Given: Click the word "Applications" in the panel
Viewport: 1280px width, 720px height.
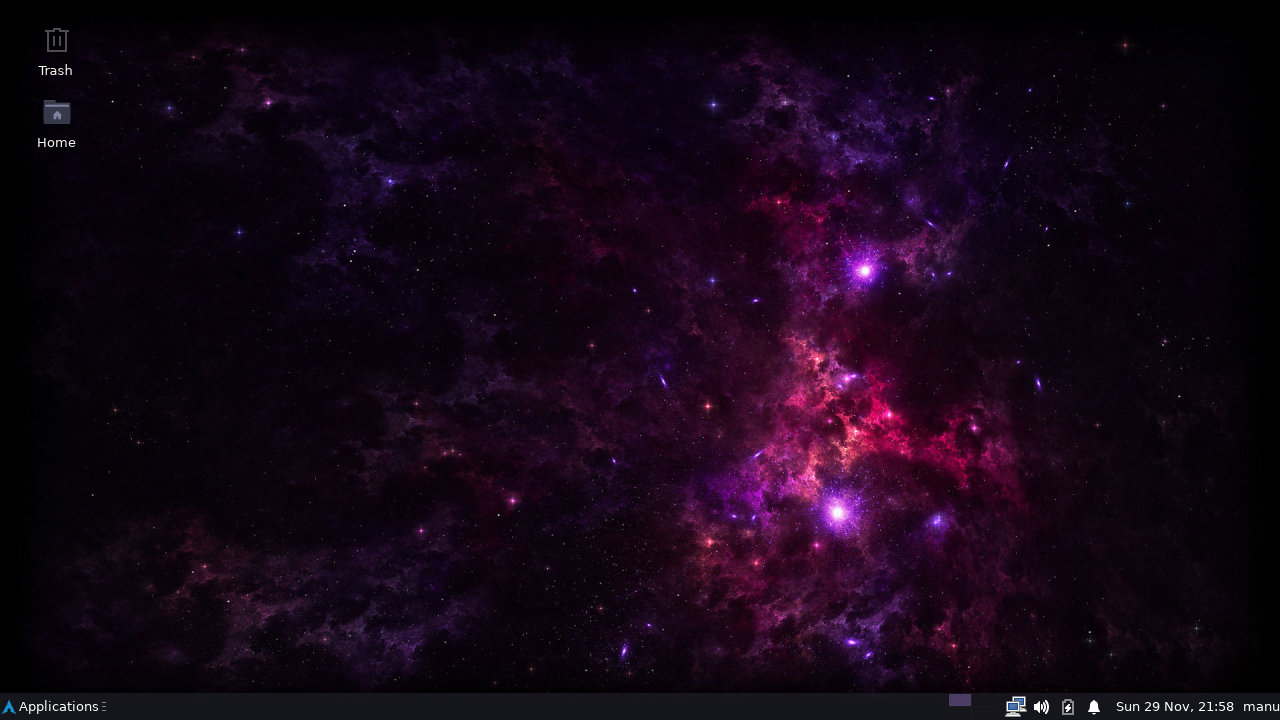Looking at the screenshot, I should pos(58,707).
